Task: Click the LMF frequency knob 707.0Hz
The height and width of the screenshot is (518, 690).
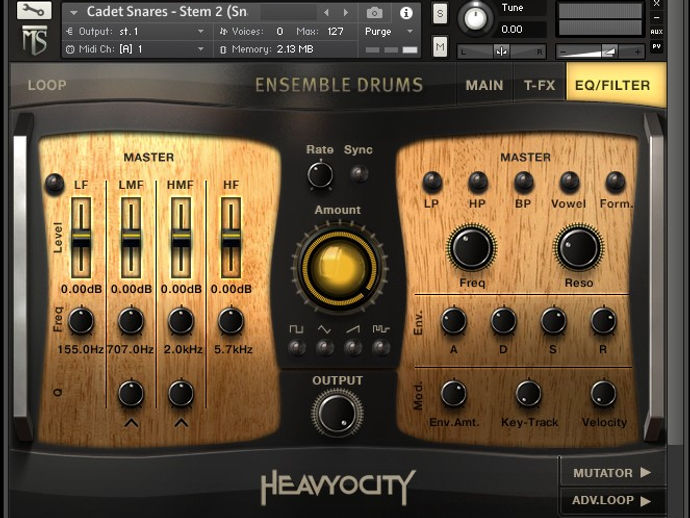Action: (x=131, y=321)
